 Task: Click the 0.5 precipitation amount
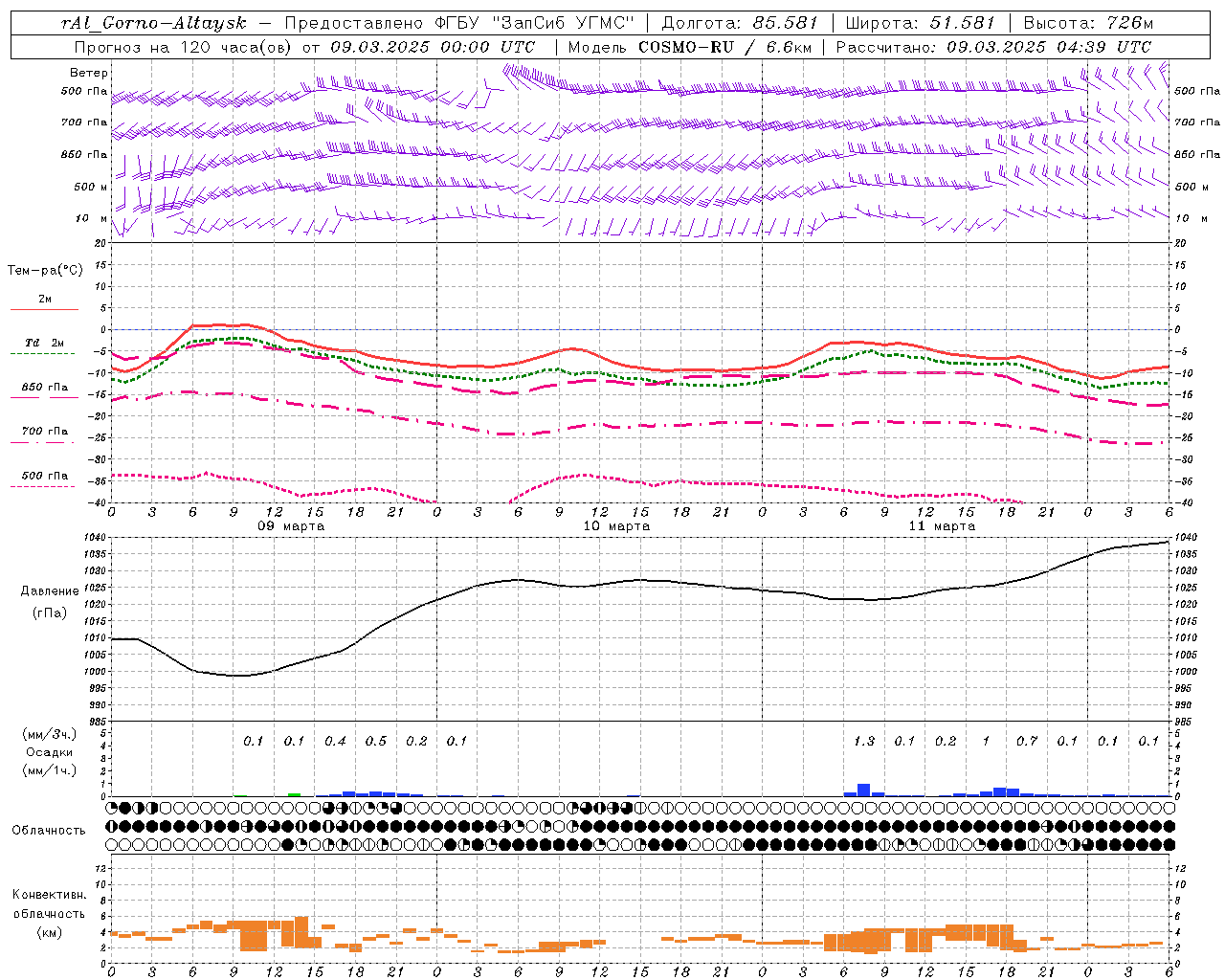375,742
